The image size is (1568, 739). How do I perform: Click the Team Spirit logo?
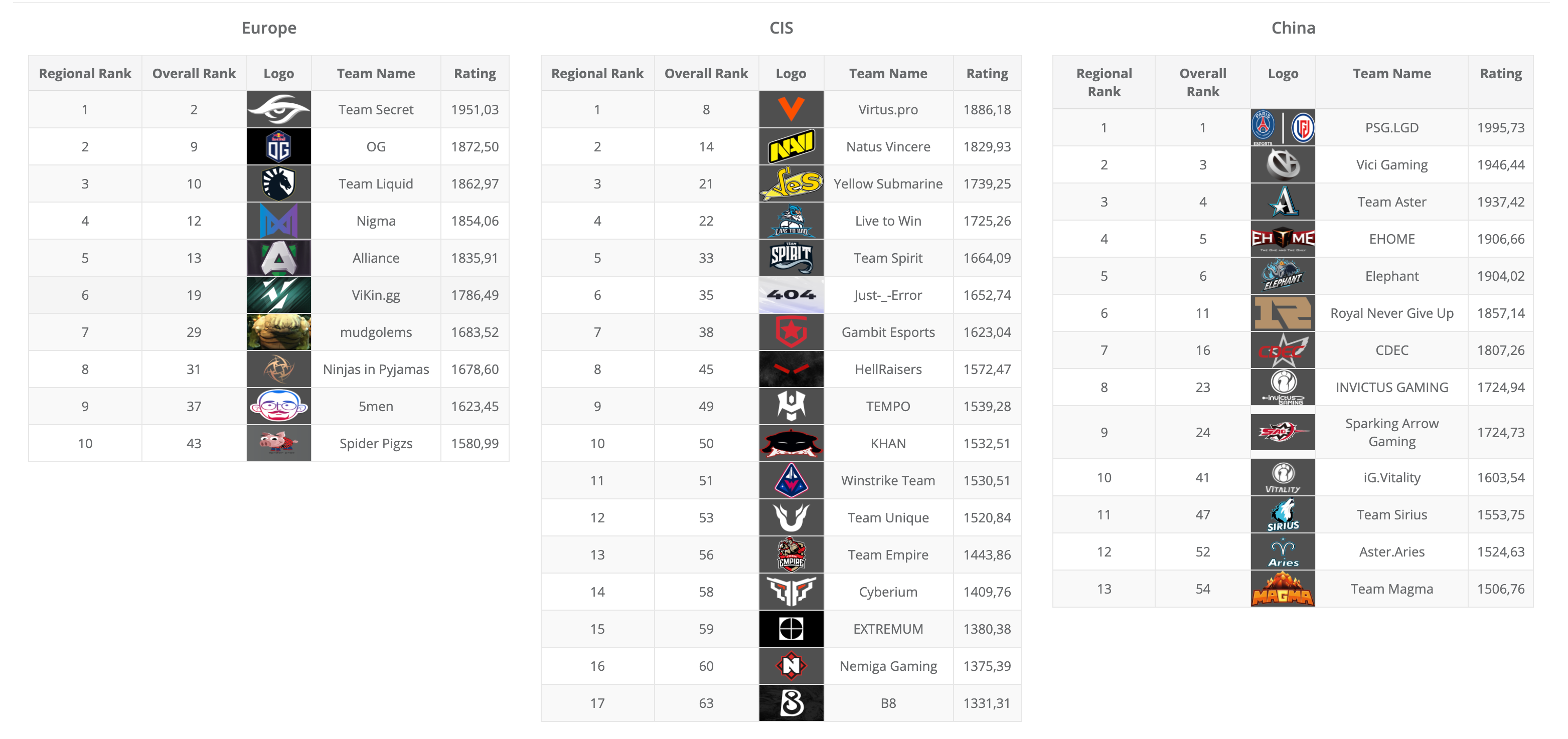pyautogui.click(x=791, y=258)
